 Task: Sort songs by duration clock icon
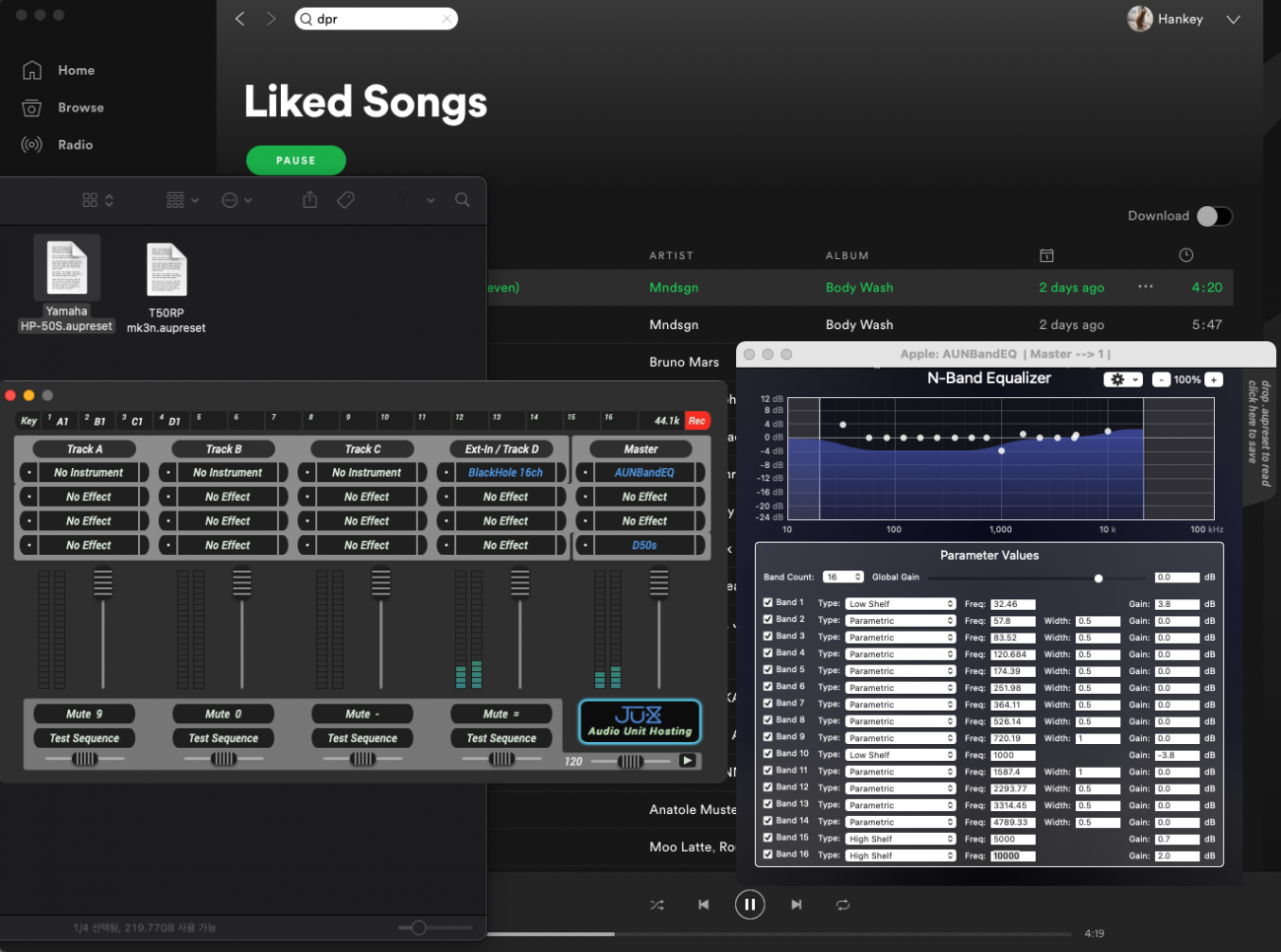click(x=1186, y=255)
